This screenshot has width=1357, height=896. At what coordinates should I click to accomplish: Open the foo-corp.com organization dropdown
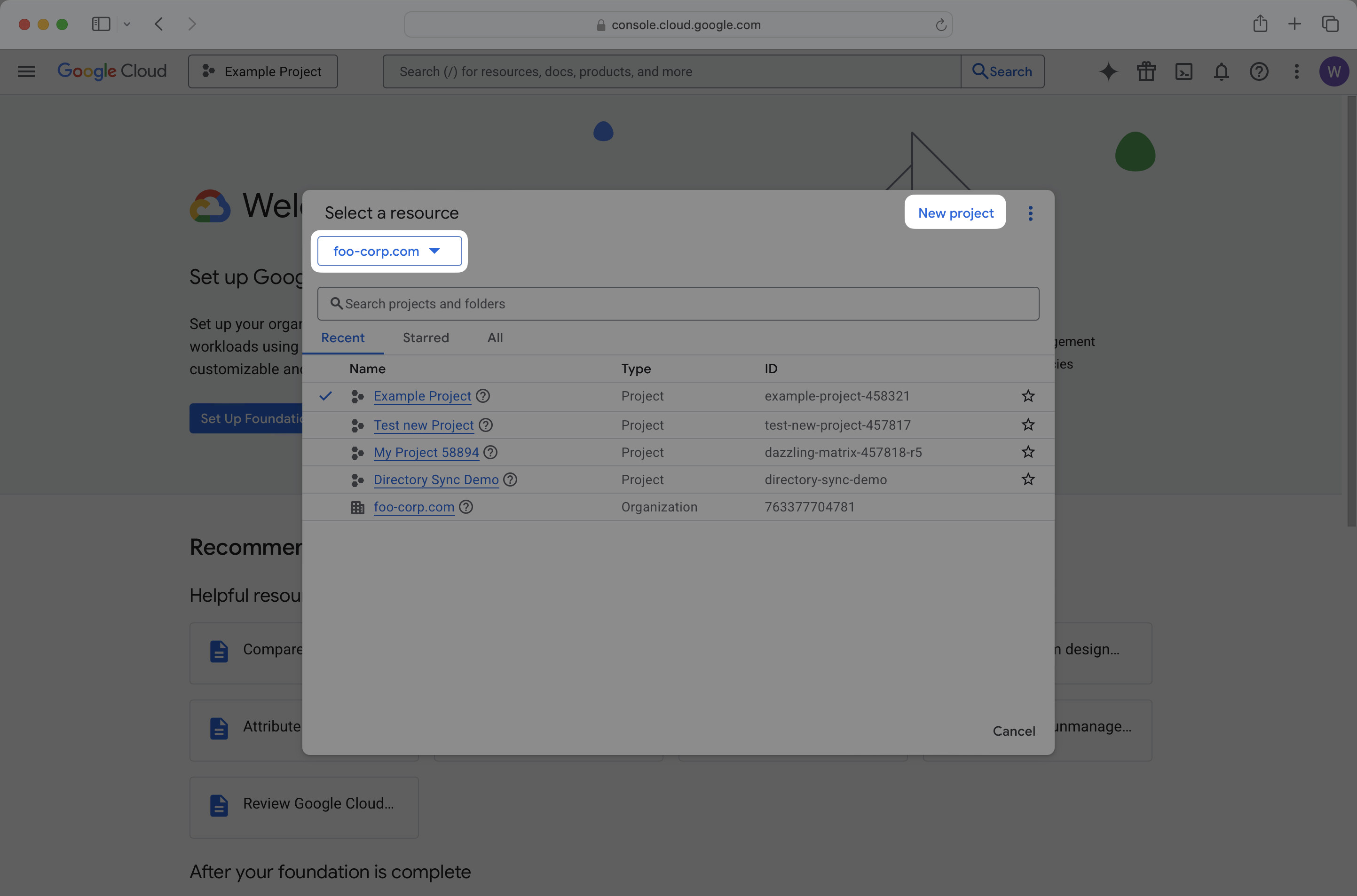[389, 251]
